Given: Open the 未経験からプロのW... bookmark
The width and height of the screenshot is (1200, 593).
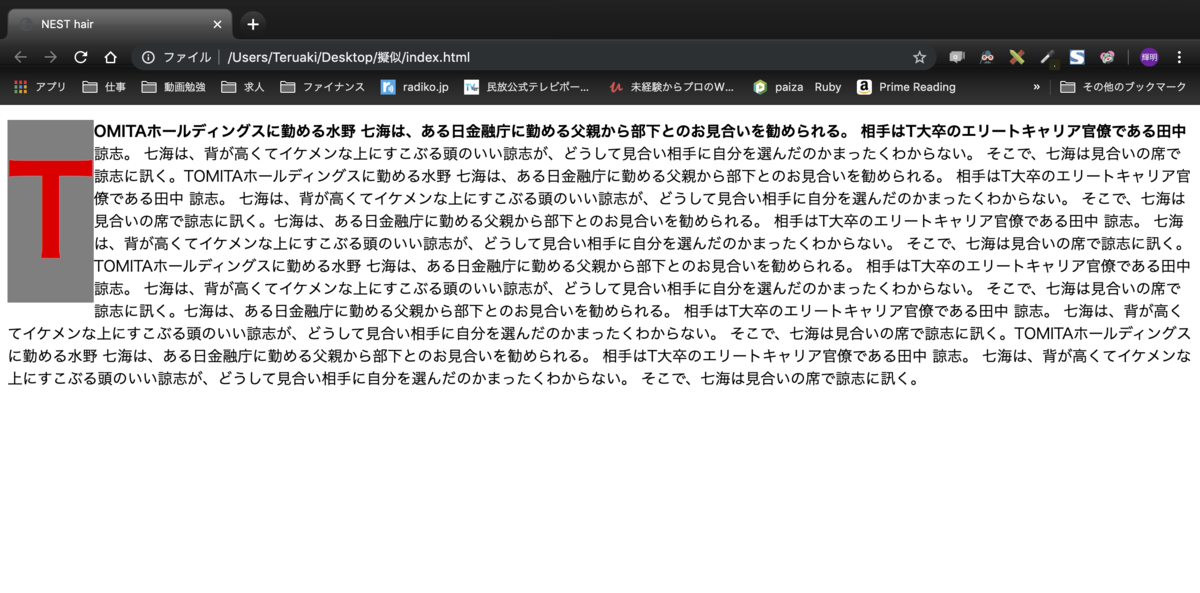Looking at the screenshot, I should coord(671,87).
